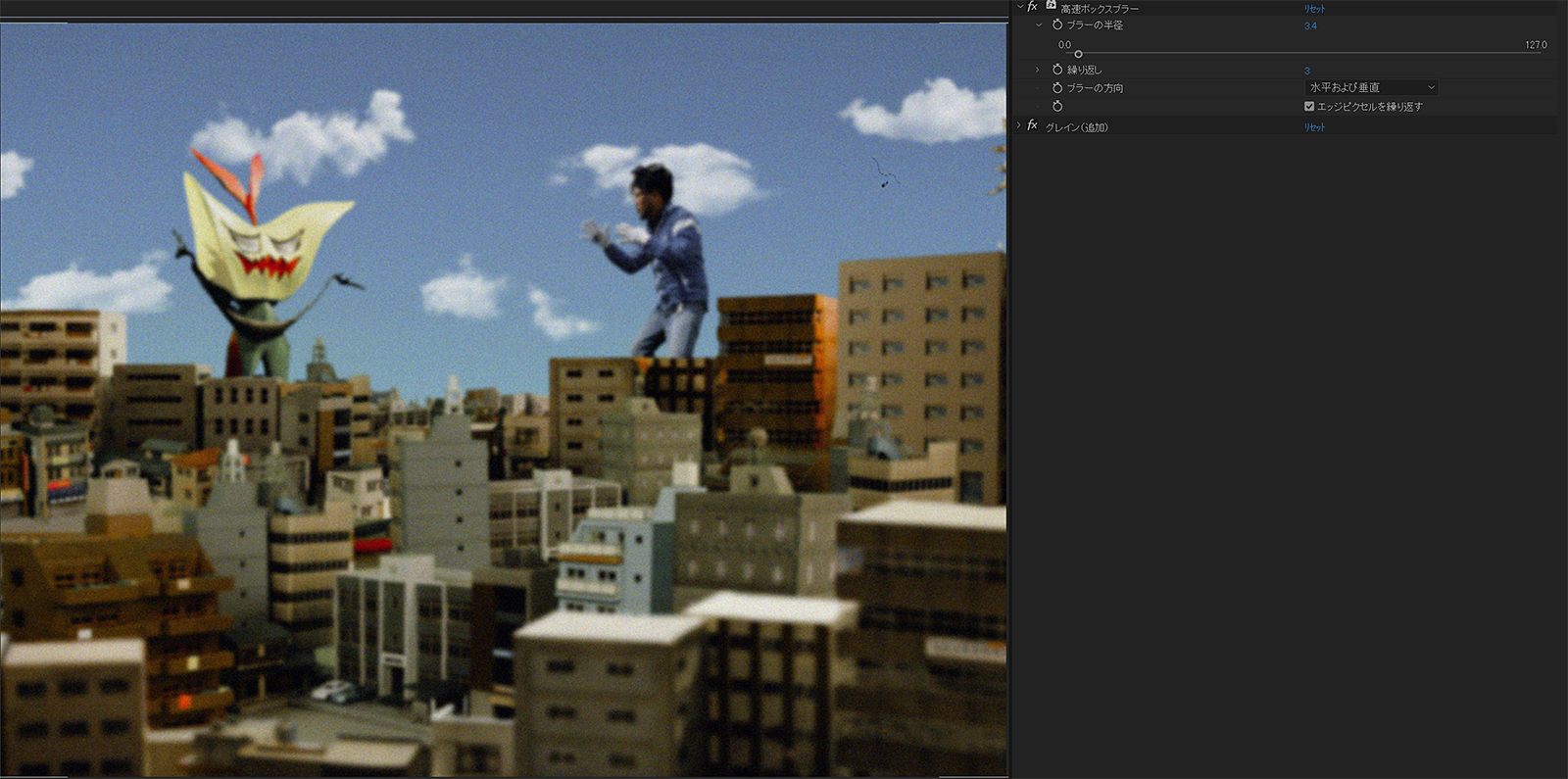Expand the グレイン(追加) effect
1568x779 pixels.
(1019, 126)
